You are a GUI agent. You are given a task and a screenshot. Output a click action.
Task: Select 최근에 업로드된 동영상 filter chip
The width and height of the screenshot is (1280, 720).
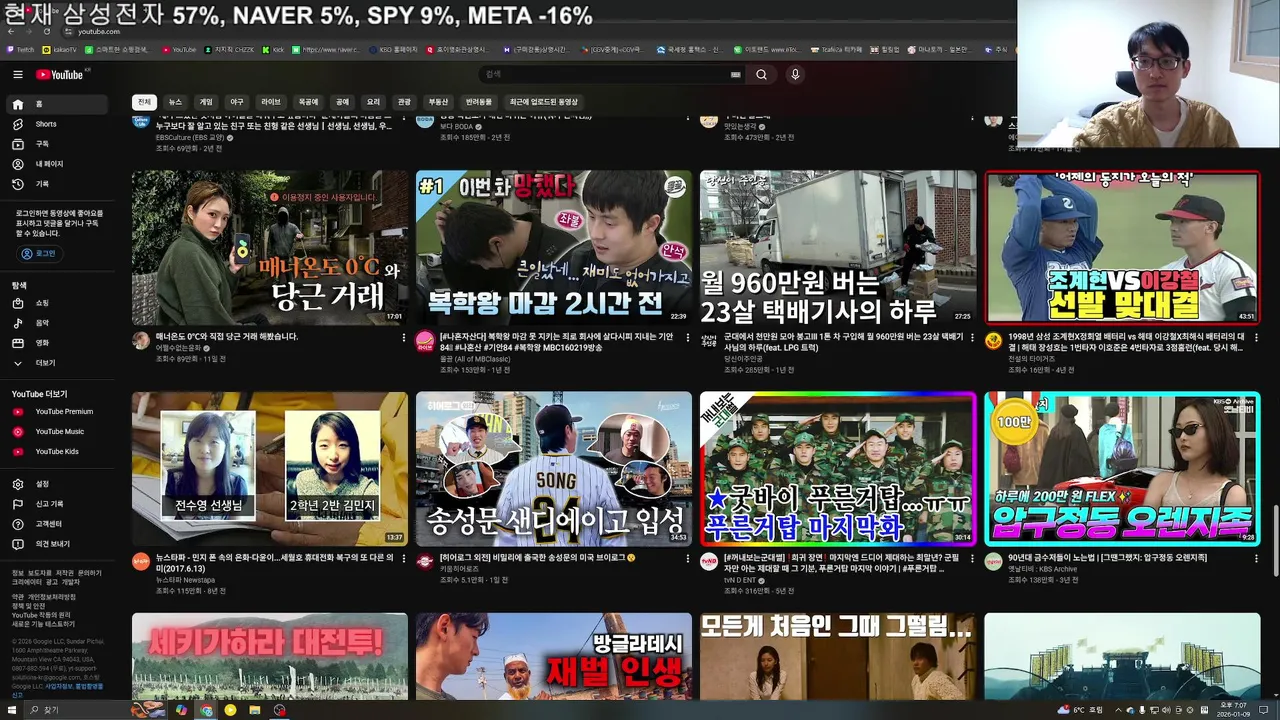click(544, 102)
